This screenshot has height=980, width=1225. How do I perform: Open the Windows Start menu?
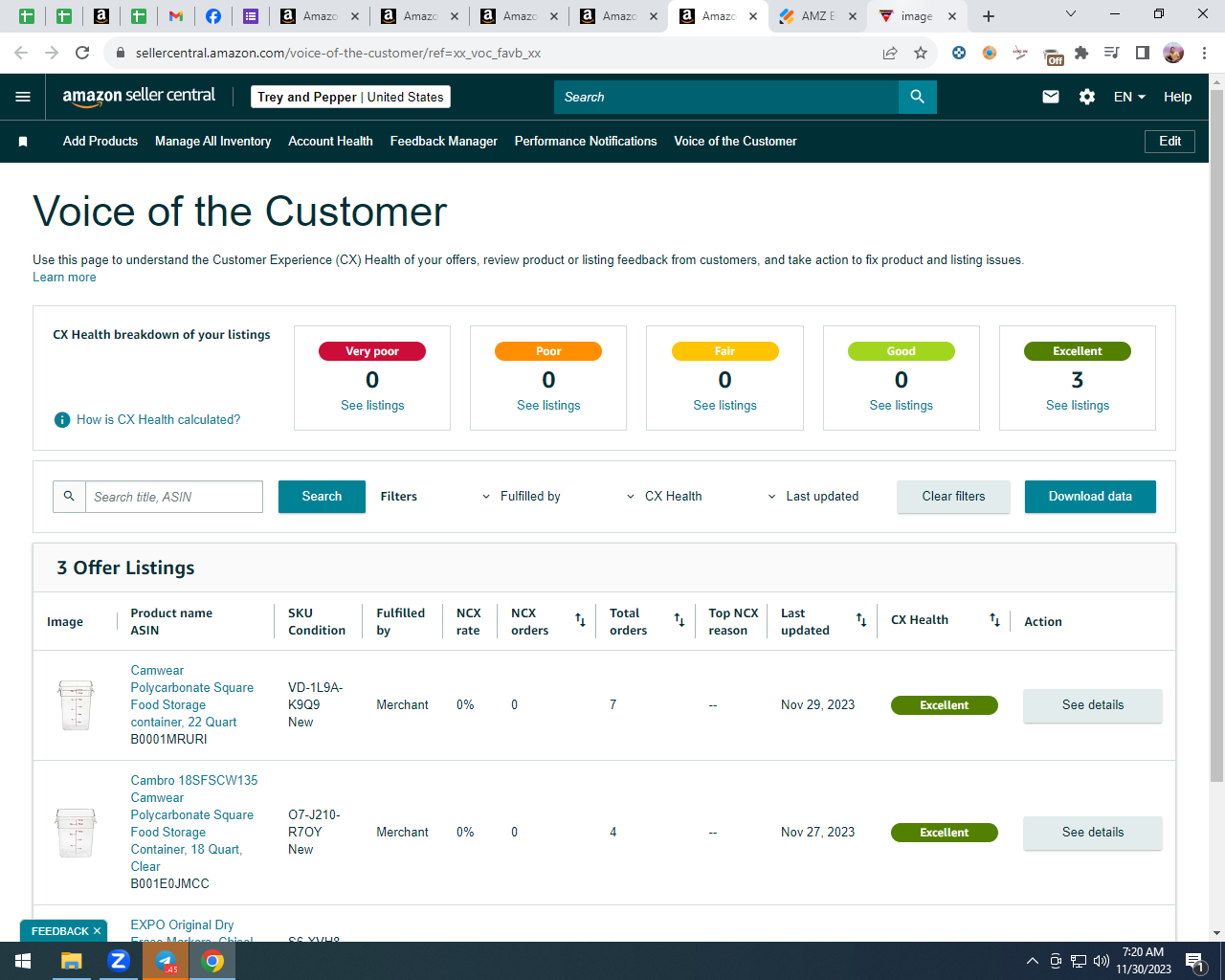pos(23,961)
